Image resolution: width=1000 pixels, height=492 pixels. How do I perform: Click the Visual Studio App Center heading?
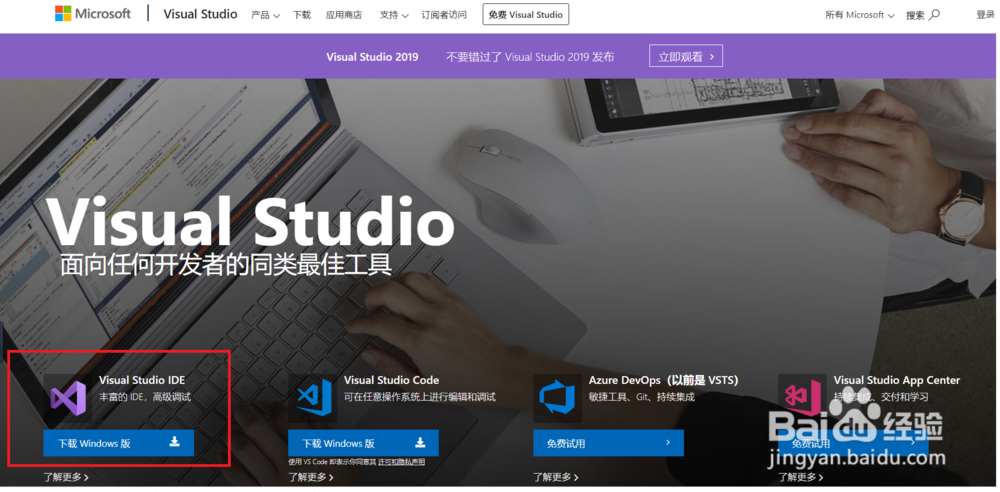(897, 380)
